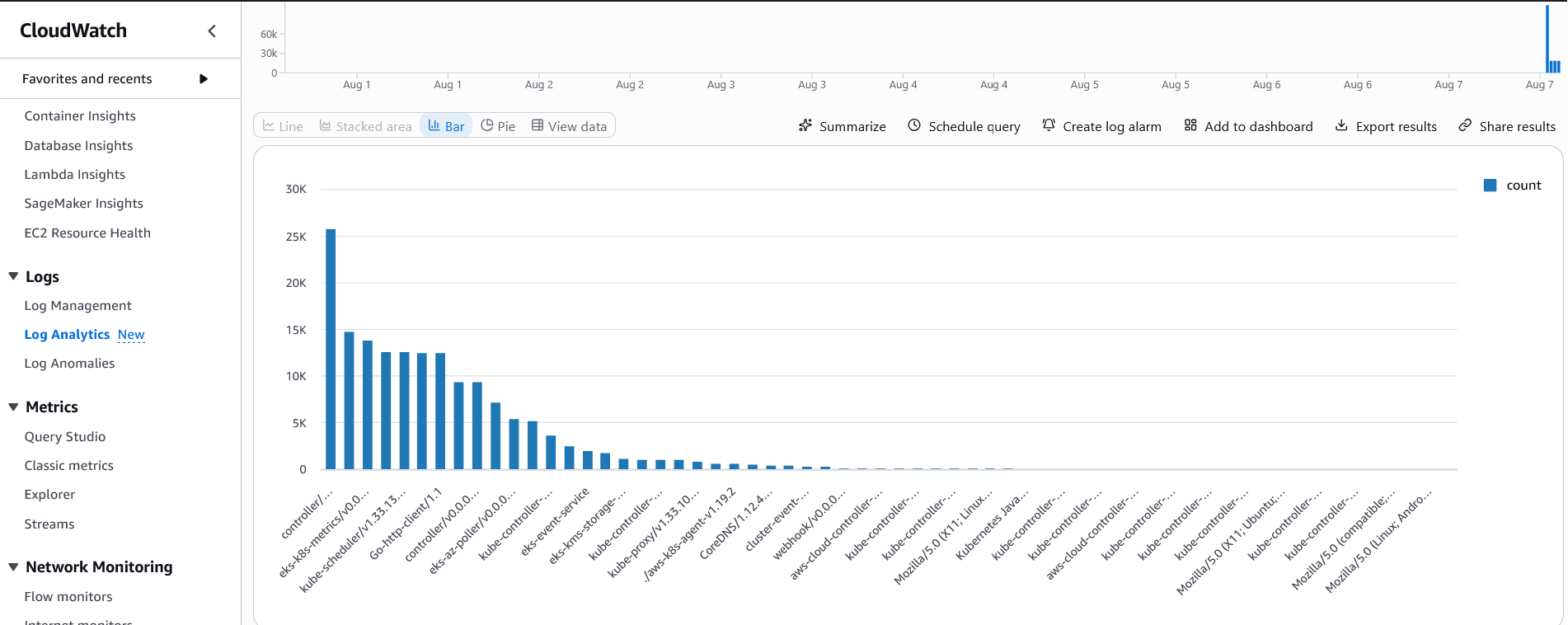Image resolution: width=1568 pixels, height=625 pixels.
Task: Open Flow monitors
Action: pyautogui.click(x=68, y=597)
